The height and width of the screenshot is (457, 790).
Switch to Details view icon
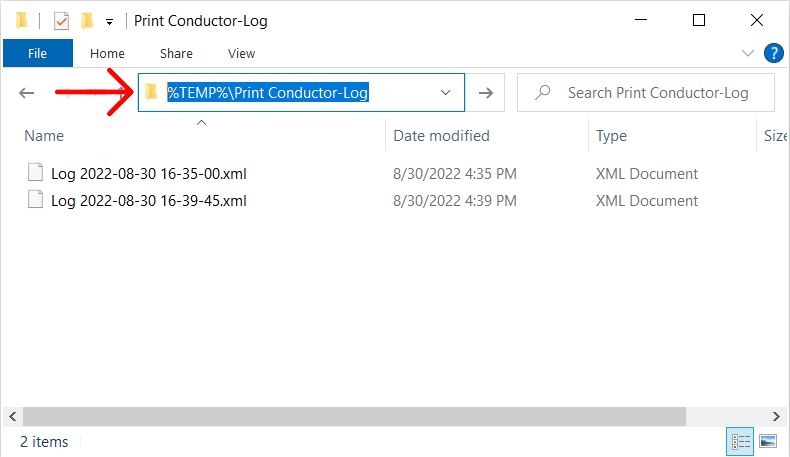(740, 442)
